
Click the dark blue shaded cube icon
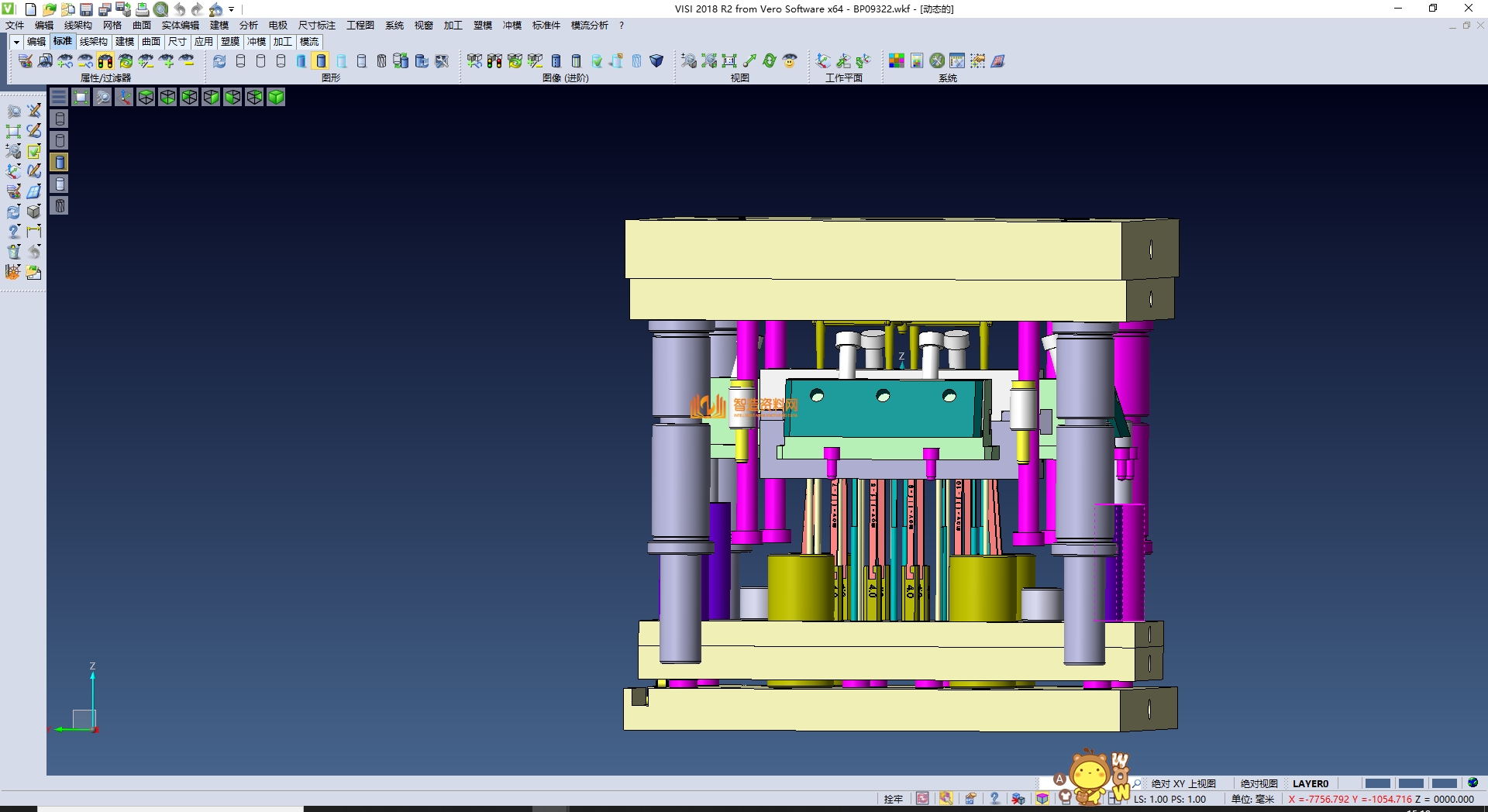(656, 61)
